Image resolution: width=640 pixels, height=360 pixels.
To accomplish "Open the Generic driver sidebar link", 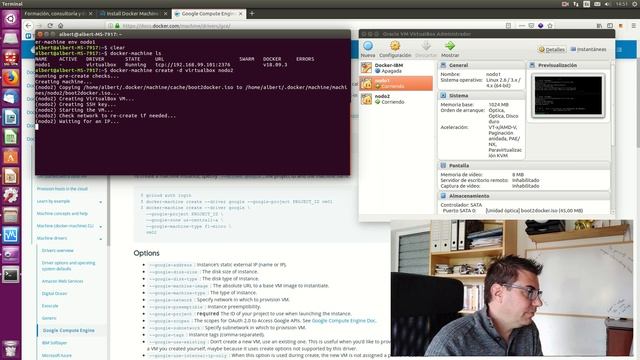I will [49, 318].
